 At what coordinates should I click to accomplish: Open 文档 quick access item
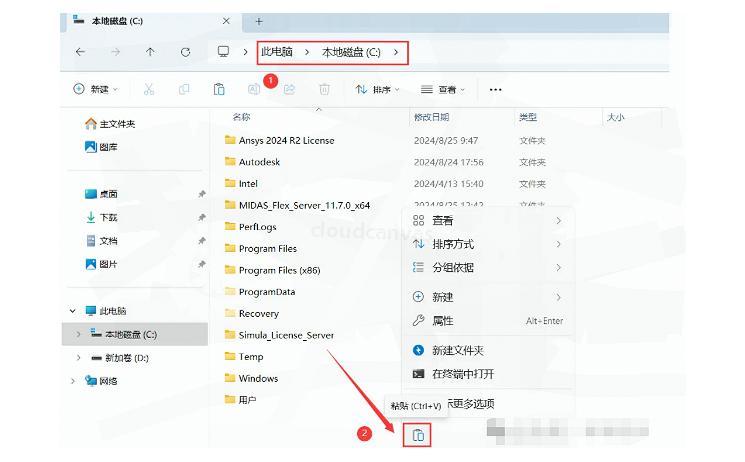coord(101,241)
